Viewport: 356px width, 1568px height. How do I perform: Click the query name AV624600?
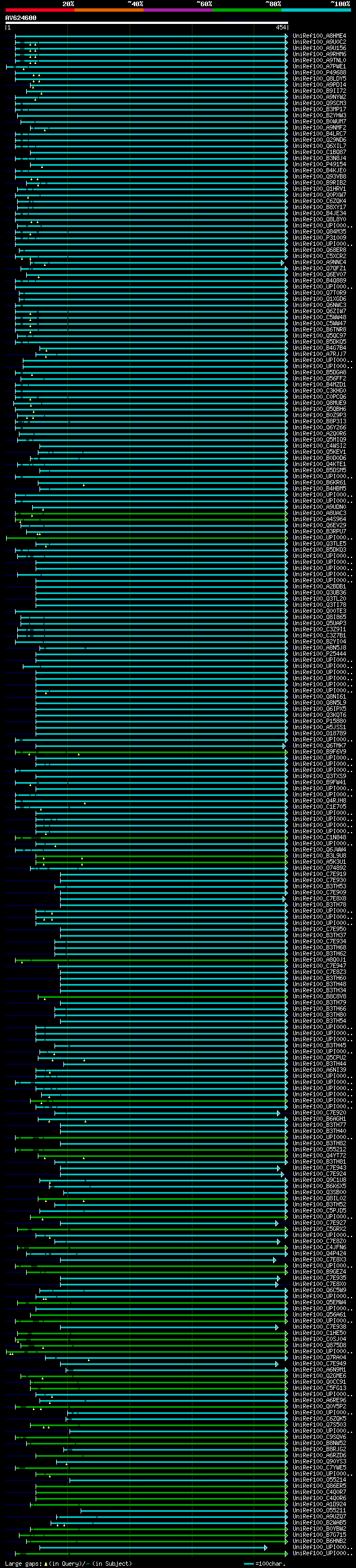pos(21,18)
